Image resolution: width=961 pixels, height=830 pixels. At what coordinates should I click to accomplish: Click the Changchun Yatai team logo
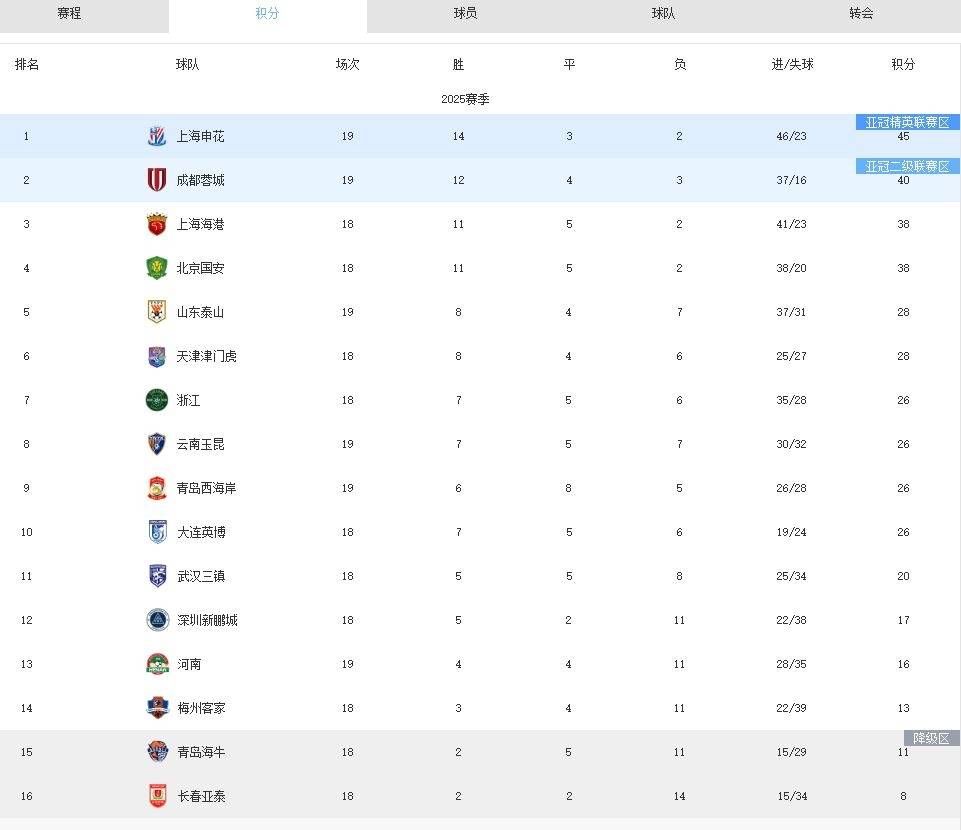point(157,796)
